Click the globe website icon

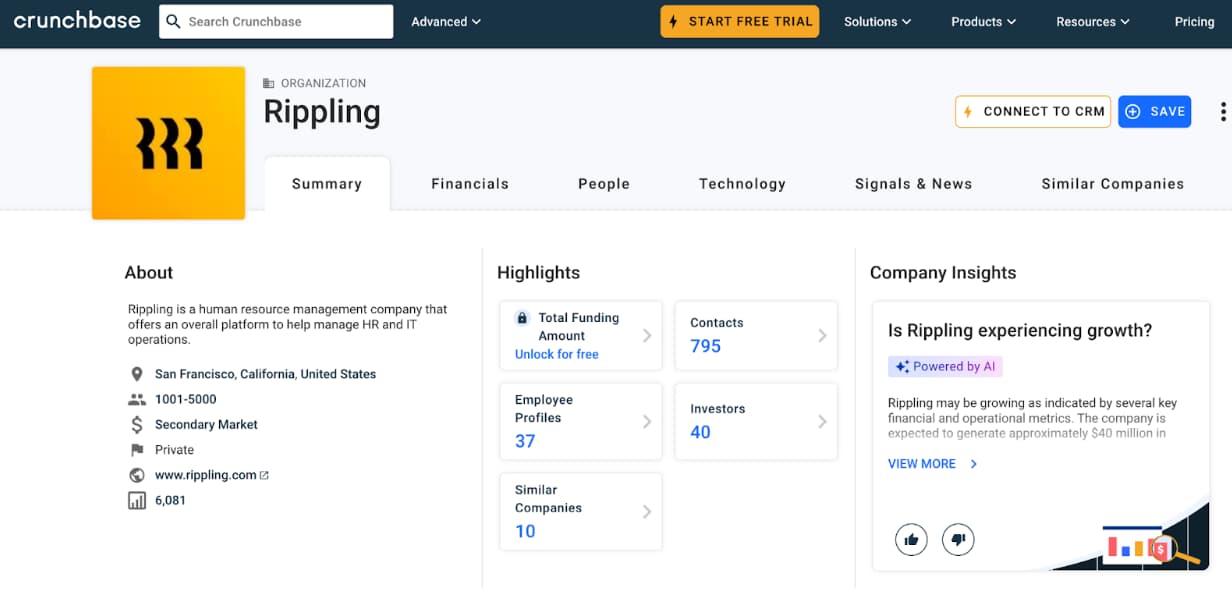[137, 475]
